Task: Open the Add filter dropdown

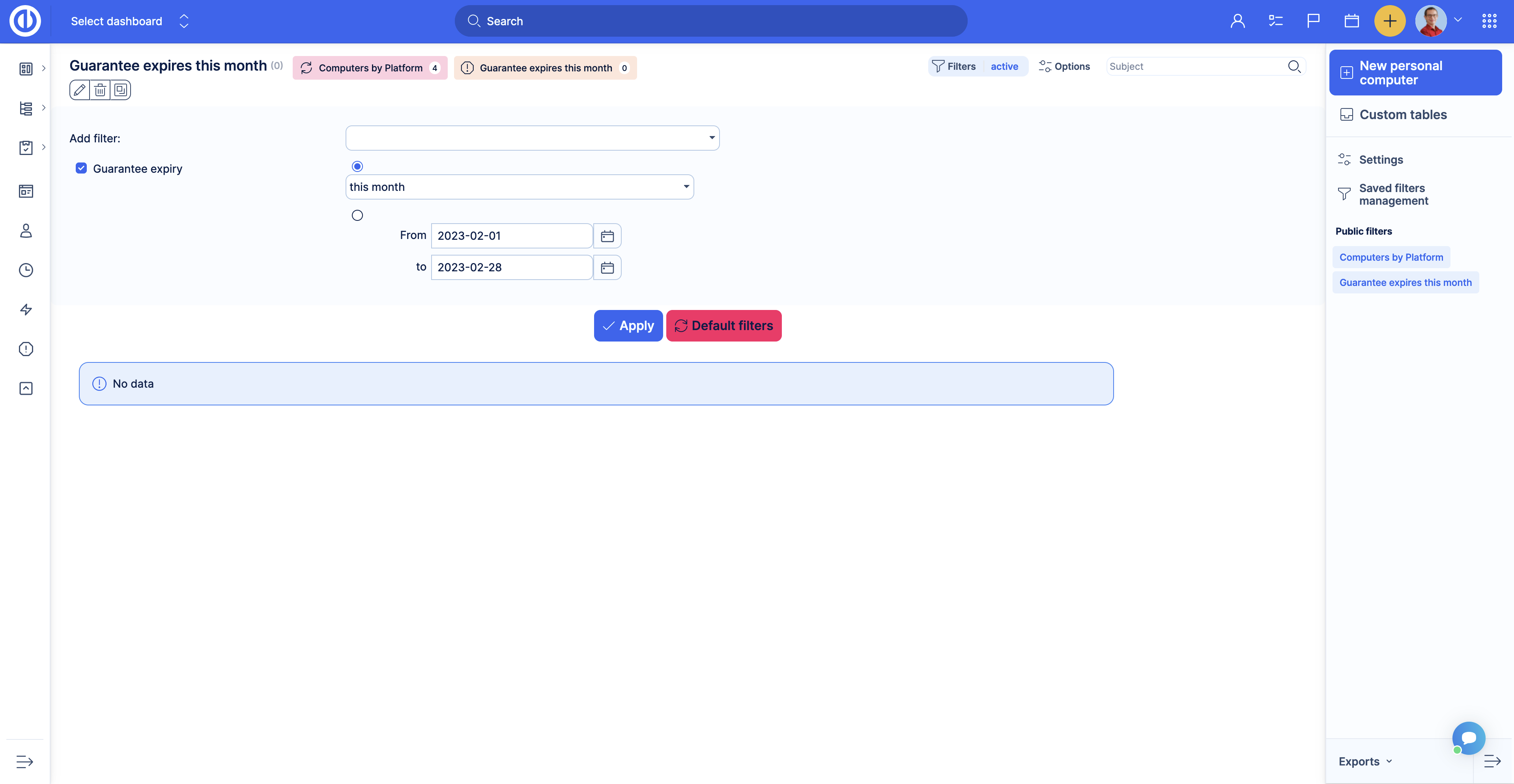Action: click(532, 138)
